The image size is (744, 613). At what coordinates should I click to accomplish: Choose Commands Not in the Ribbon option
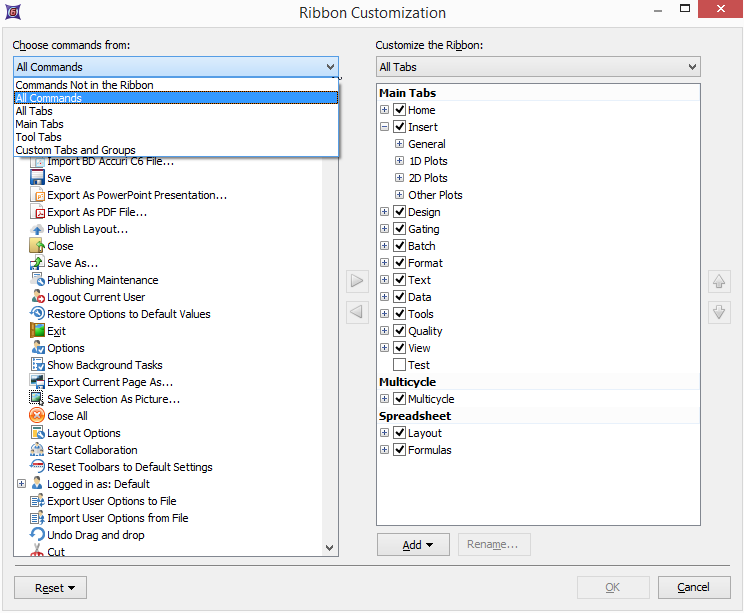(x=84, y=85)
